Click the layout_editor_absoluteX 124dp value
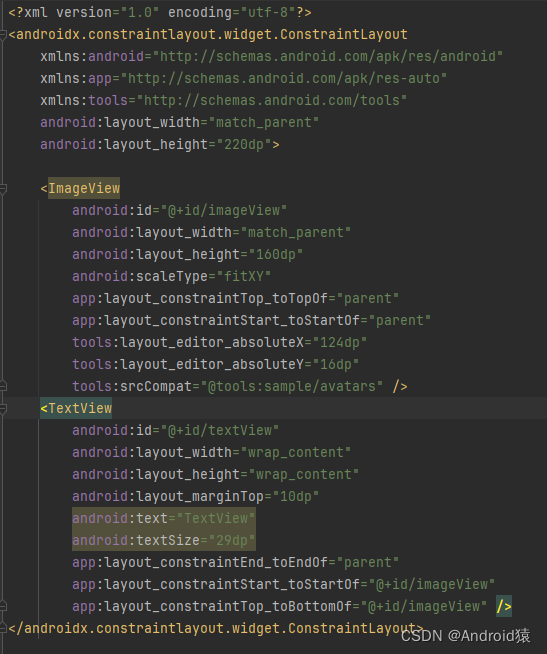 [x=340, y=343]
